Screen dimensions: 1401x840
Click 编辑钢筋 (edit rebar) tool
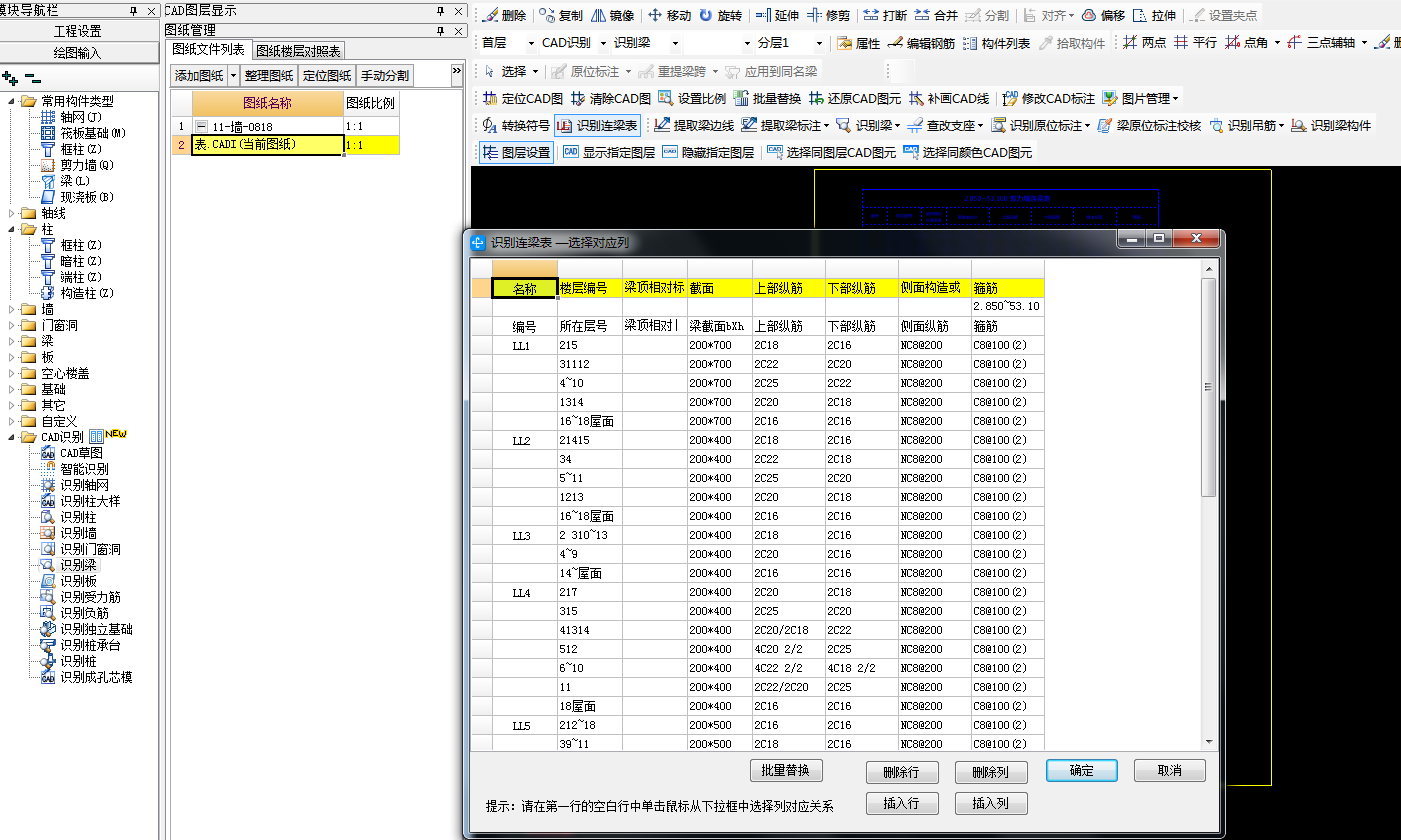921,43
